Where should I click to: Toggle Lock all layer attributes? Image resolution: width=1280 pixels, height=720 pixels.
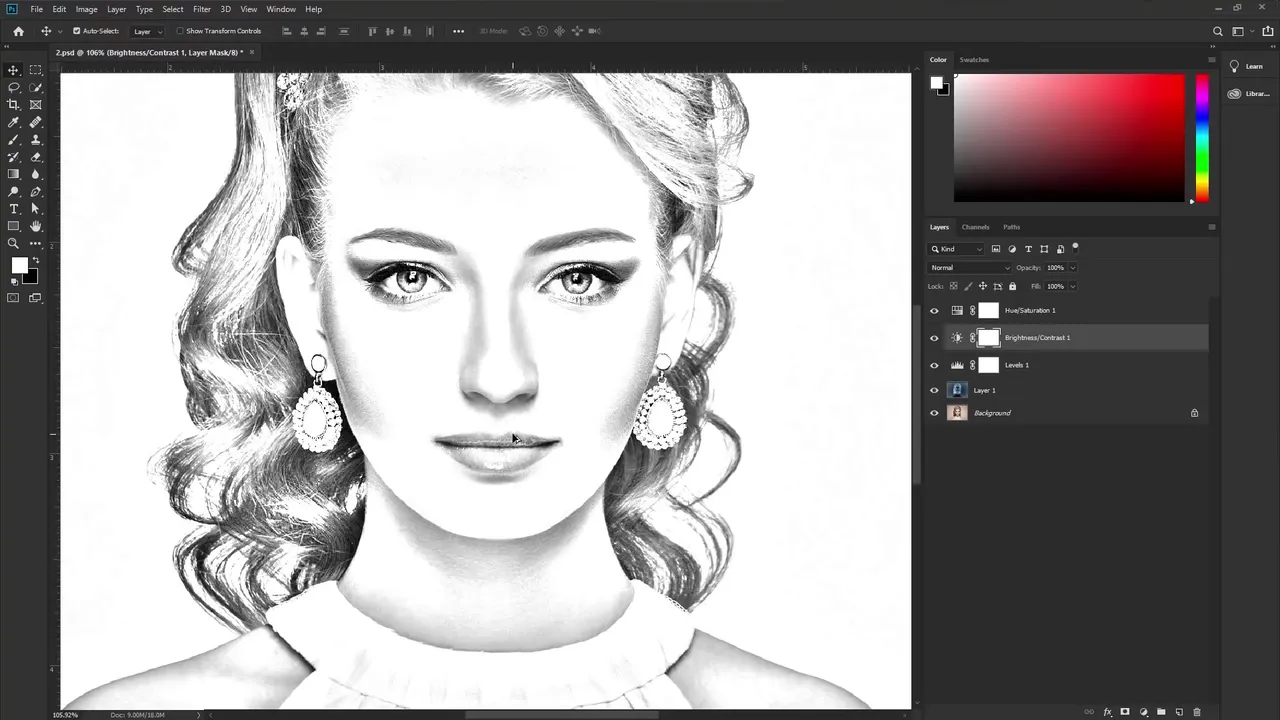click(1012, 286)
